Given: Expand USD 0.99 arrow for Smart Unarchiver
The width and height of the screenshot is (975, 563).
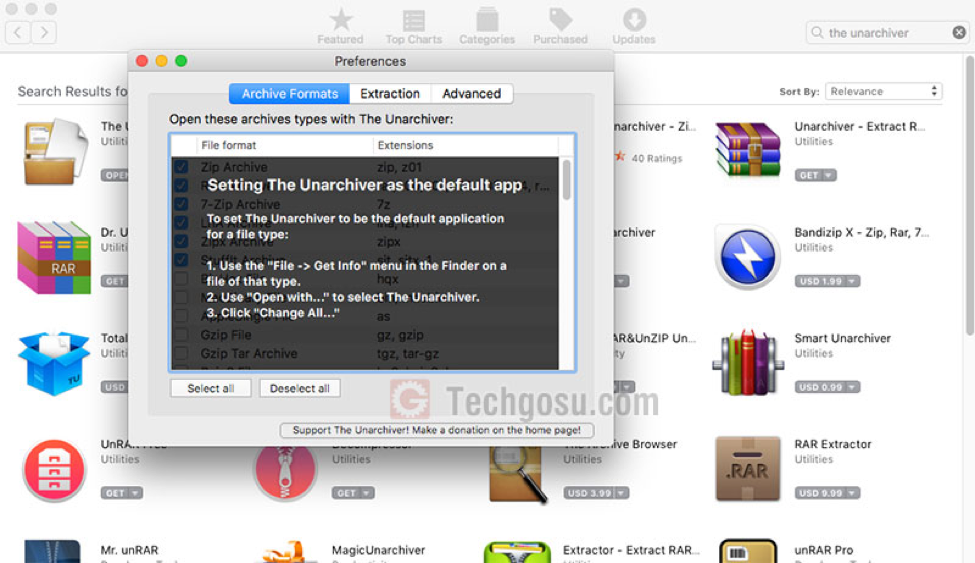Looking at the screenshot, I should tap(852, 387).
